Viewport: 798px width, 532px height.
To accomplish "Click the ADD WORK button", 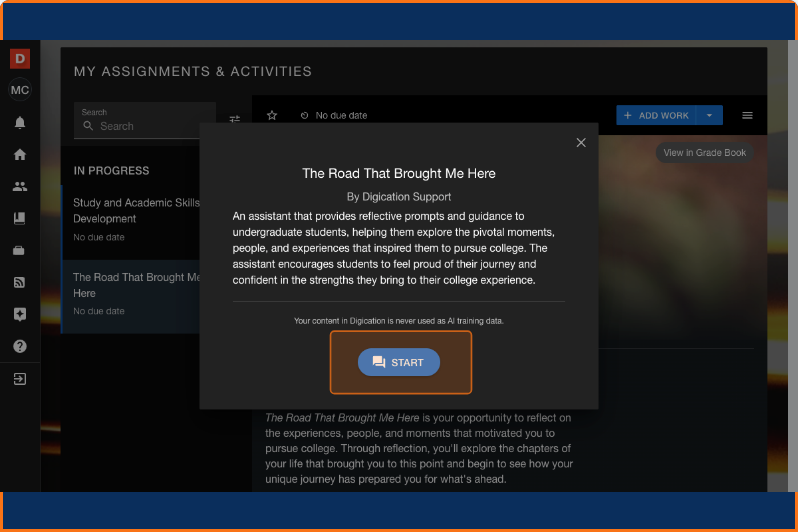I will 656,116.
